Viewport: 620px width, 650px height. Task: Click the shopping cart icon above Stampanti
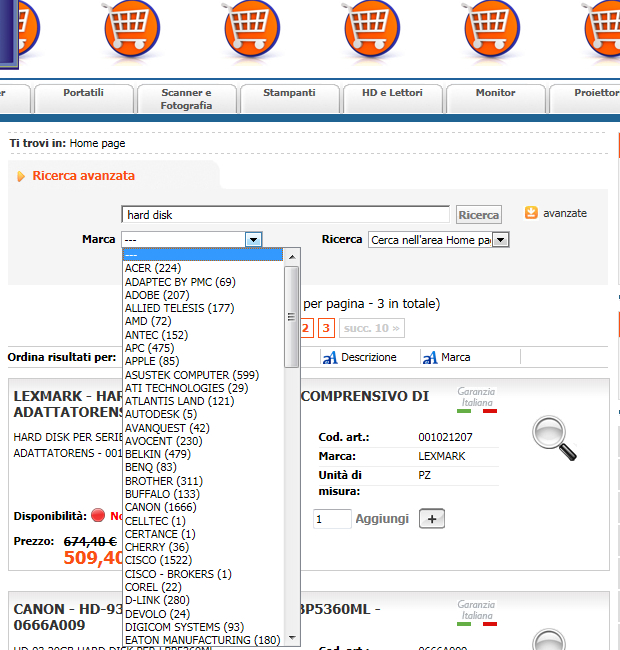click(x=252, y=28)
